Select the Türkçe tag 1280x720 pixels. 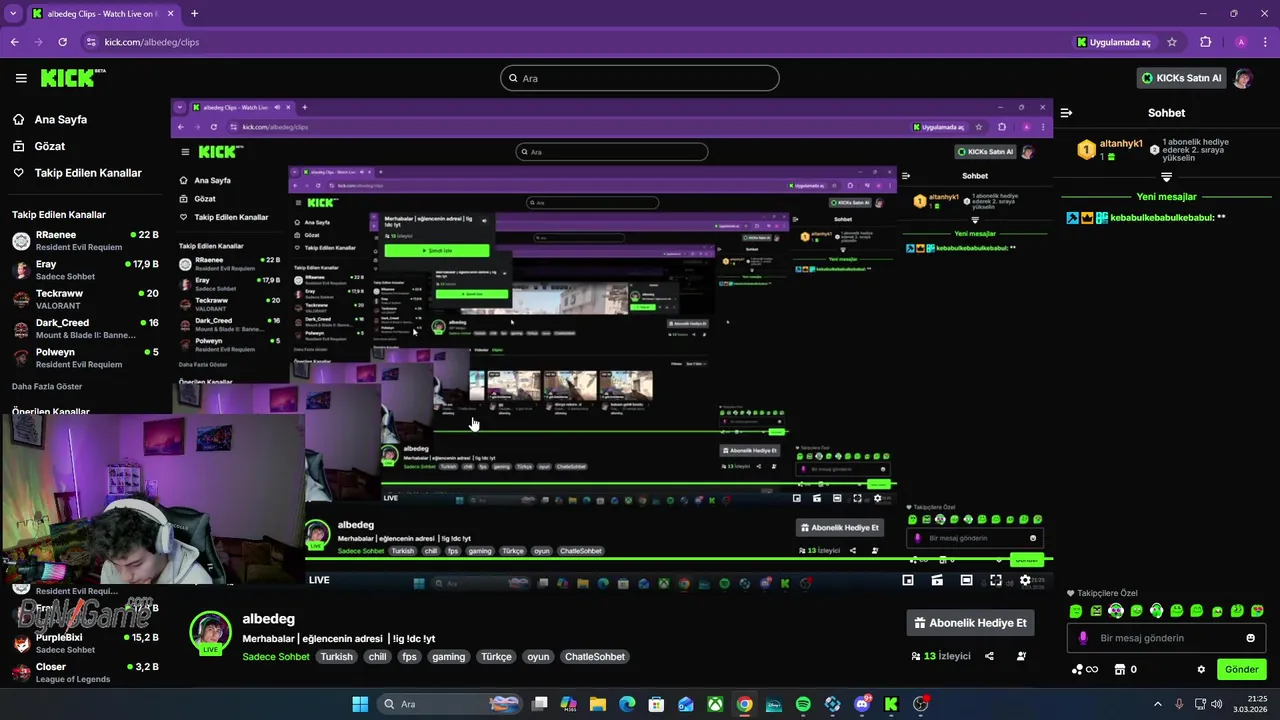tap(496, 657)
